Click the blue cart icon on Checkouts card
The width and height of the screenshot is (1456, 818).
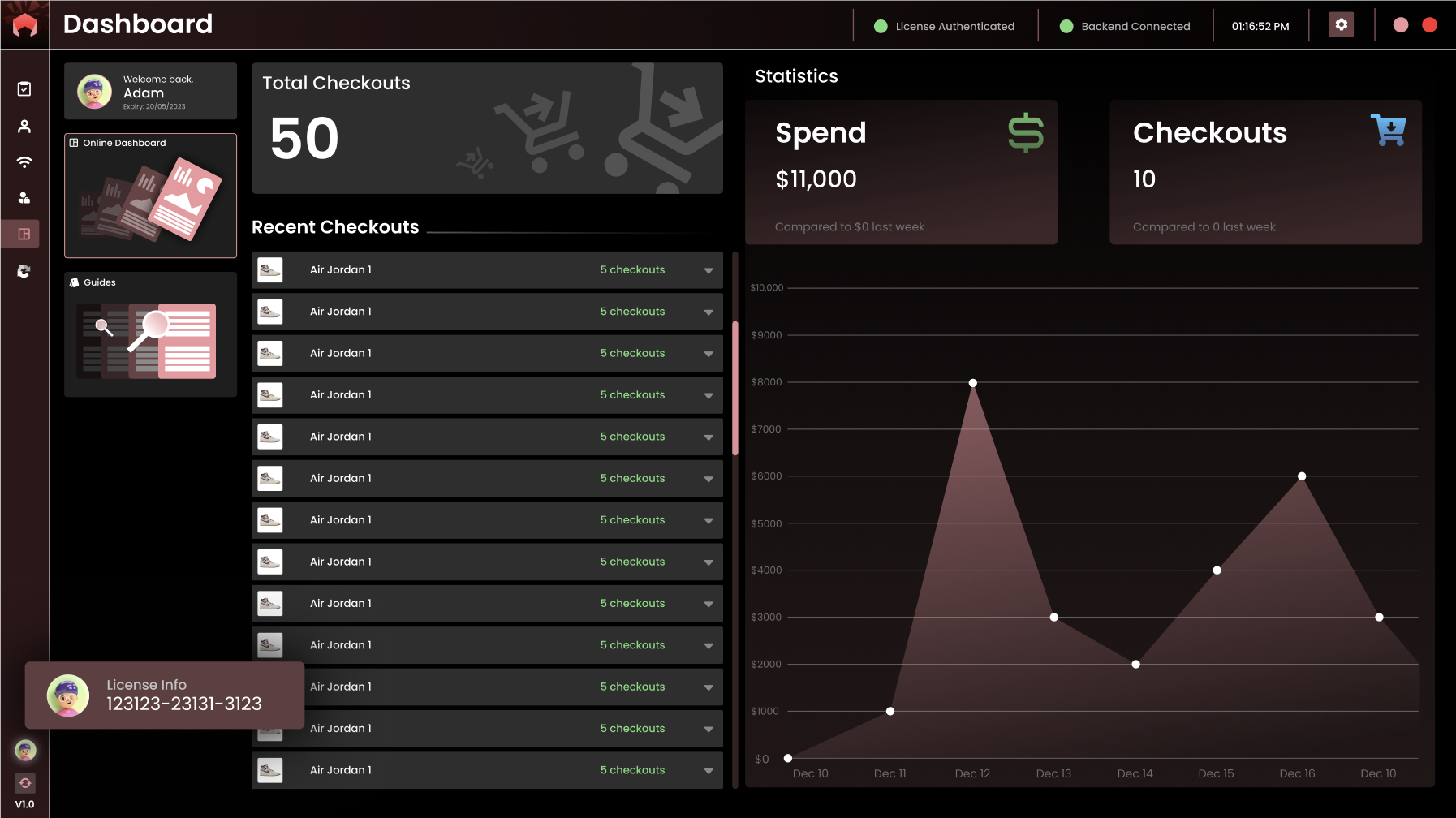pos(1388,131)
